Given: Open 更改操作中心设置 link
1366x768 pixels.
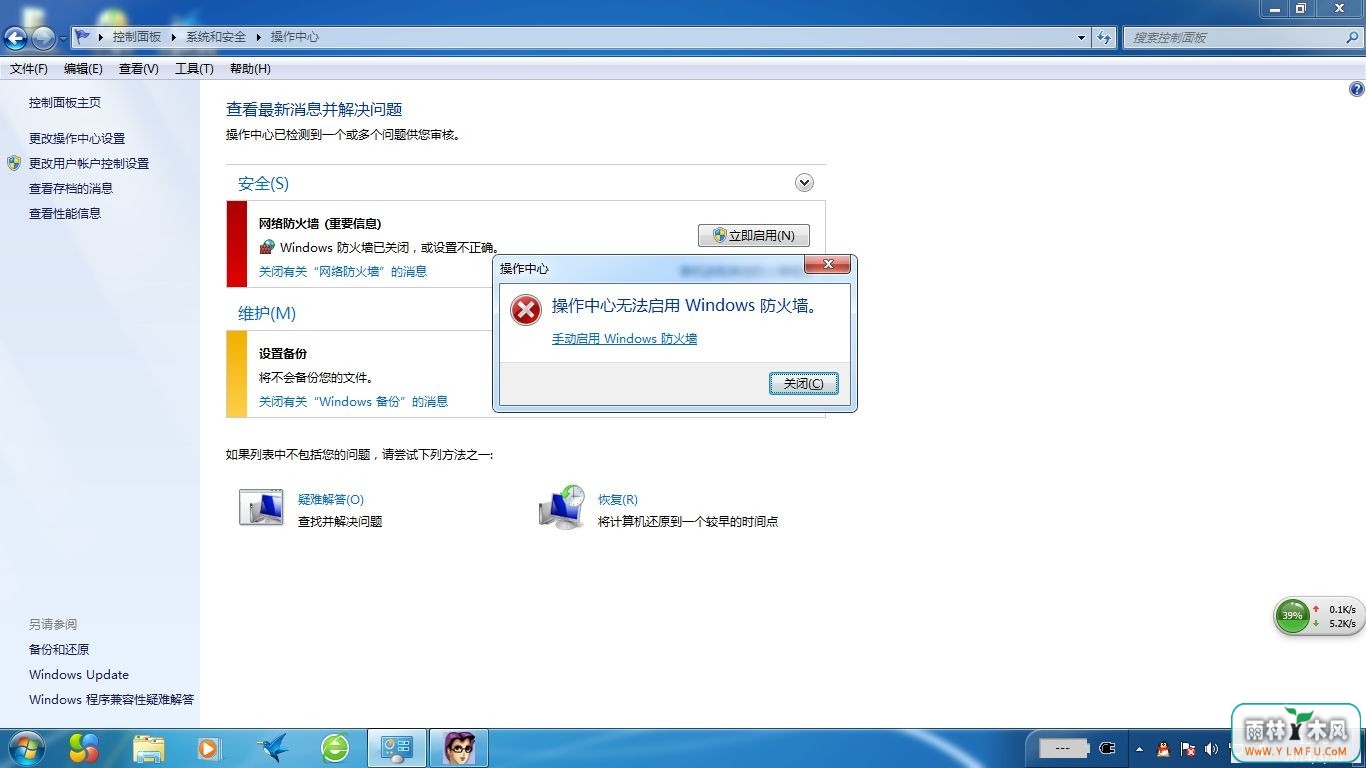Looking at the screenshot, I should coord(77,138).
